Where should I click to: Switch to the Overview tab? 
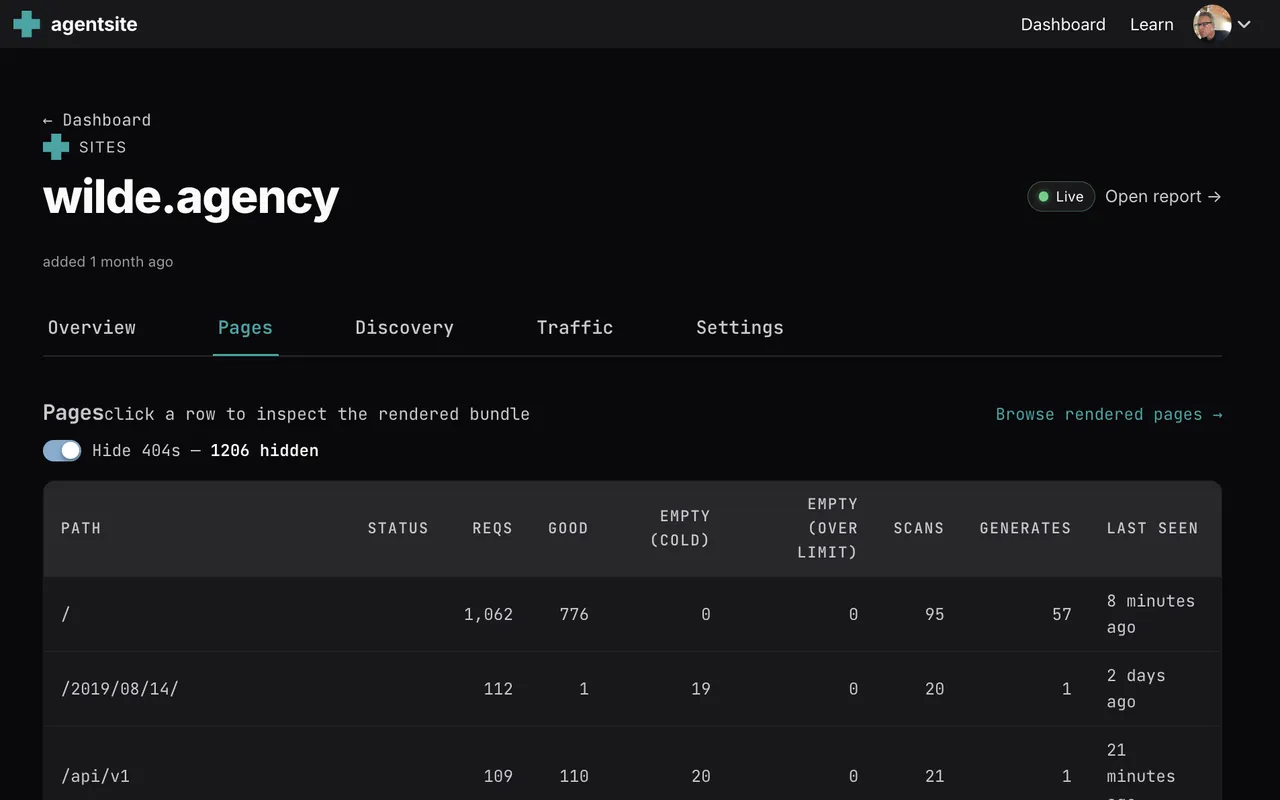(92, 327)
